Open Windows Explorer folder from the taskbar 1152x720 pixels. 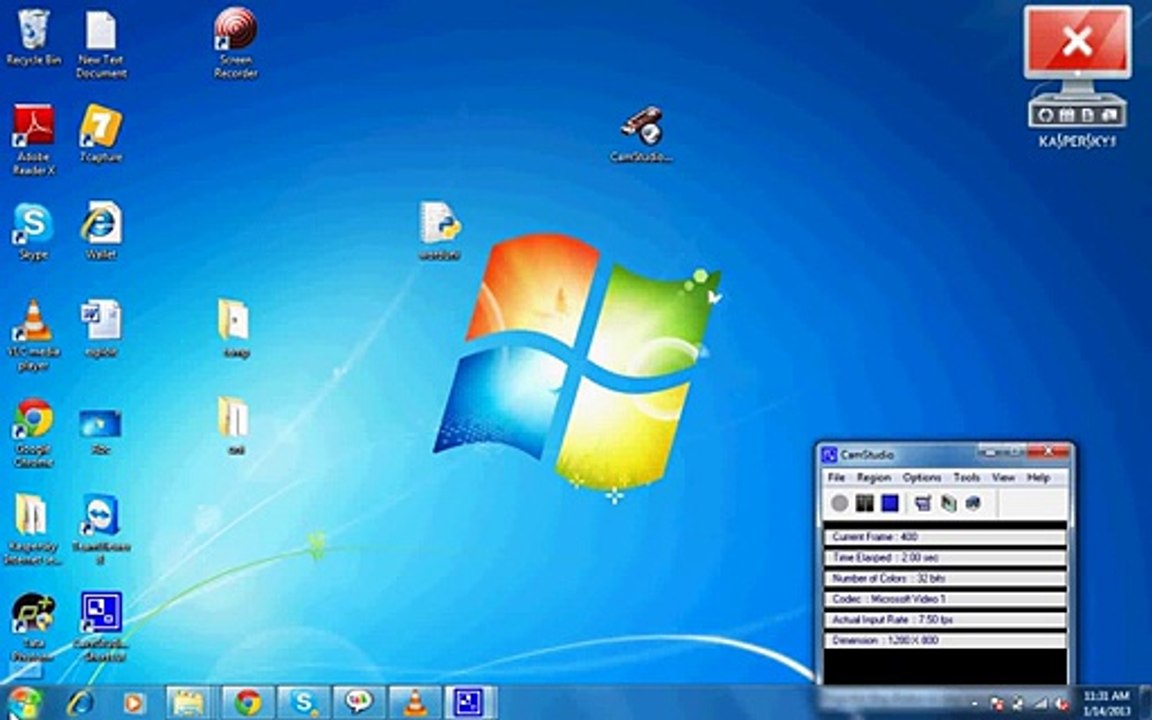point(189,703)
